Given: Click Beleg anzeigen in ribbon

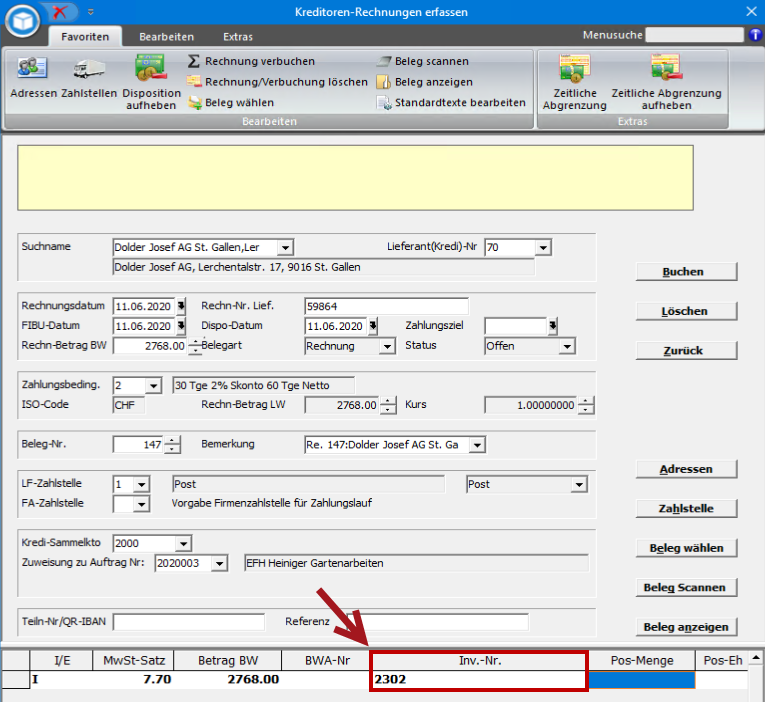Looking at the screenshot, I should click(x=424, y=82).
